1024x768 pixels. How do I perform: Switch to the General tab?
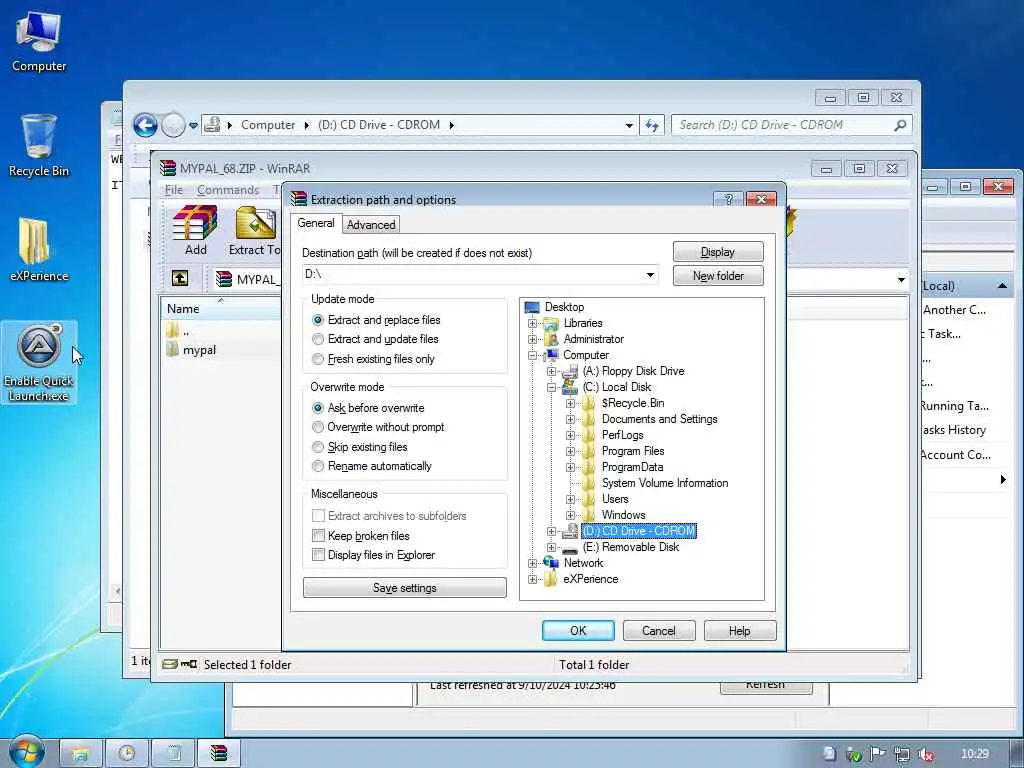pyautogui.click(x=316, y=223)
